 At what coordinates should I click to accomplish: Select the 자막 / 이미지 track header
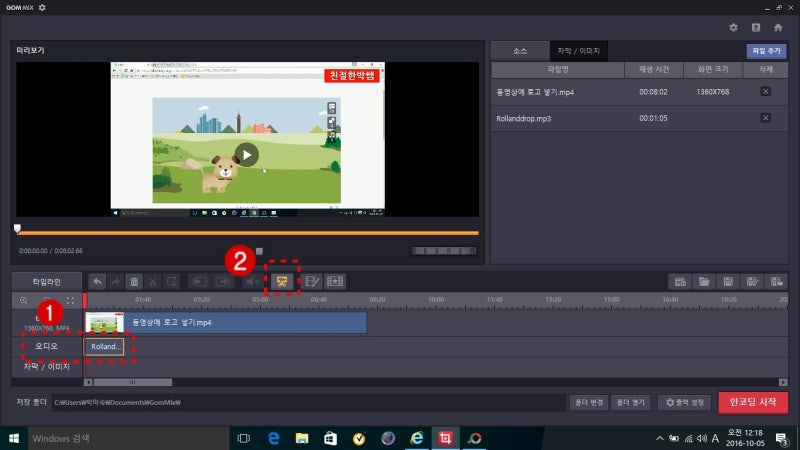tap(46, 366)
